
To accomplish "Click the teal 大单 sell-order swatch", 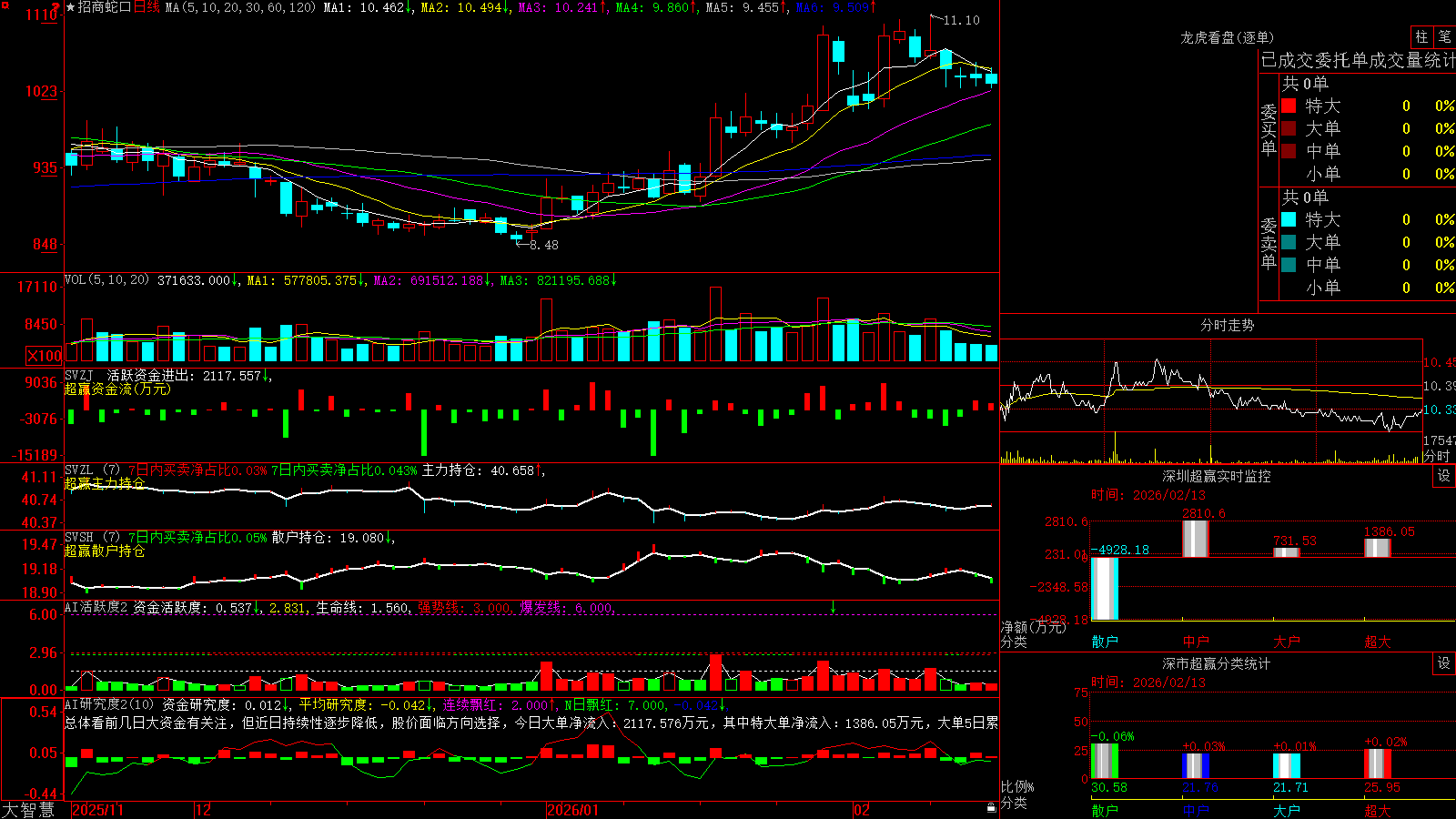I will click(1289, 242).
